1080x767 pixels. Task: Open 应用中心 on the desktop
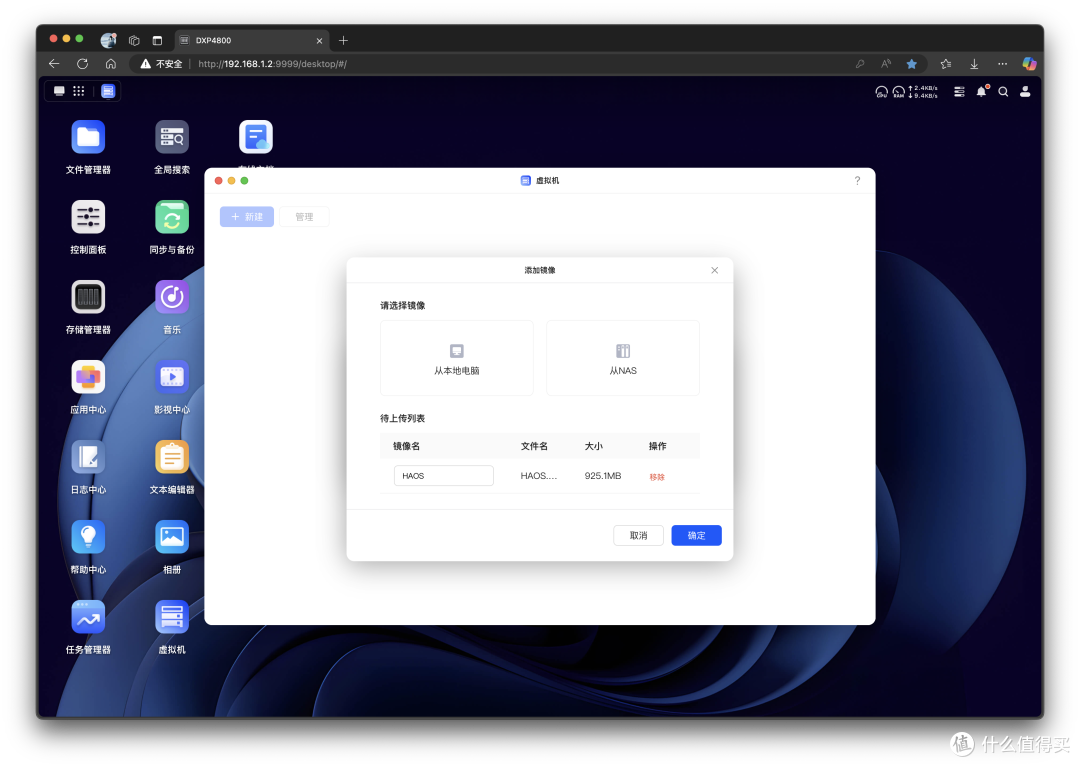click(88, 377)
